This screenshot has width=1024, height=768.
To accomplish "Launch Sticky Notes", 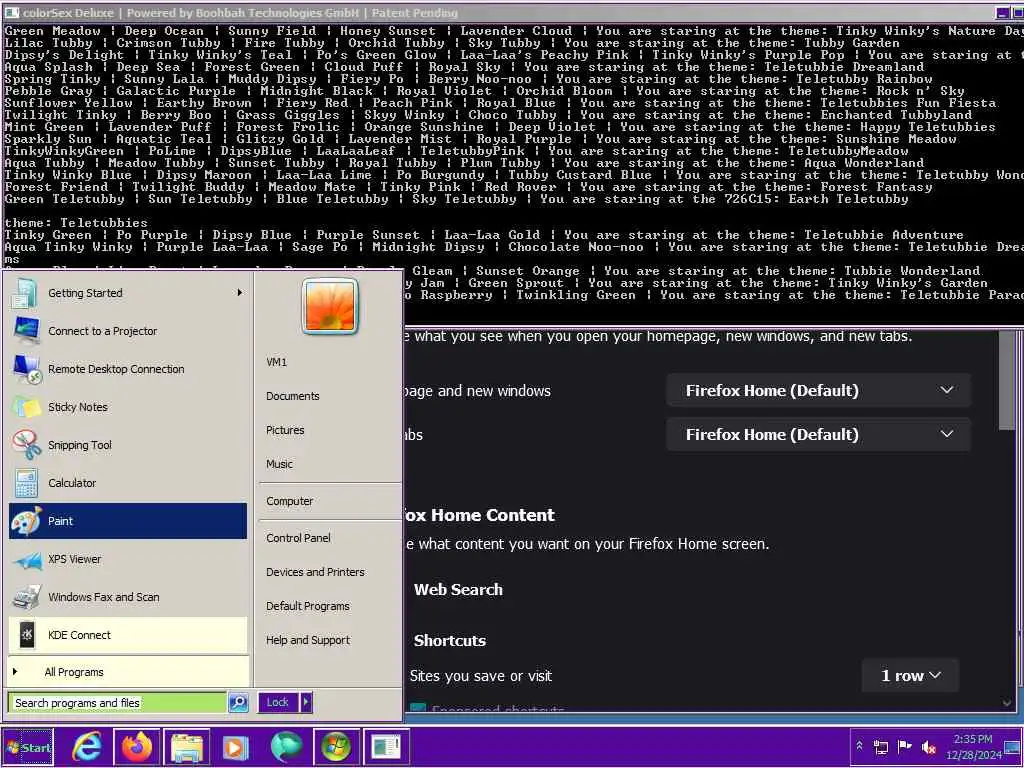I will point(128,407).
